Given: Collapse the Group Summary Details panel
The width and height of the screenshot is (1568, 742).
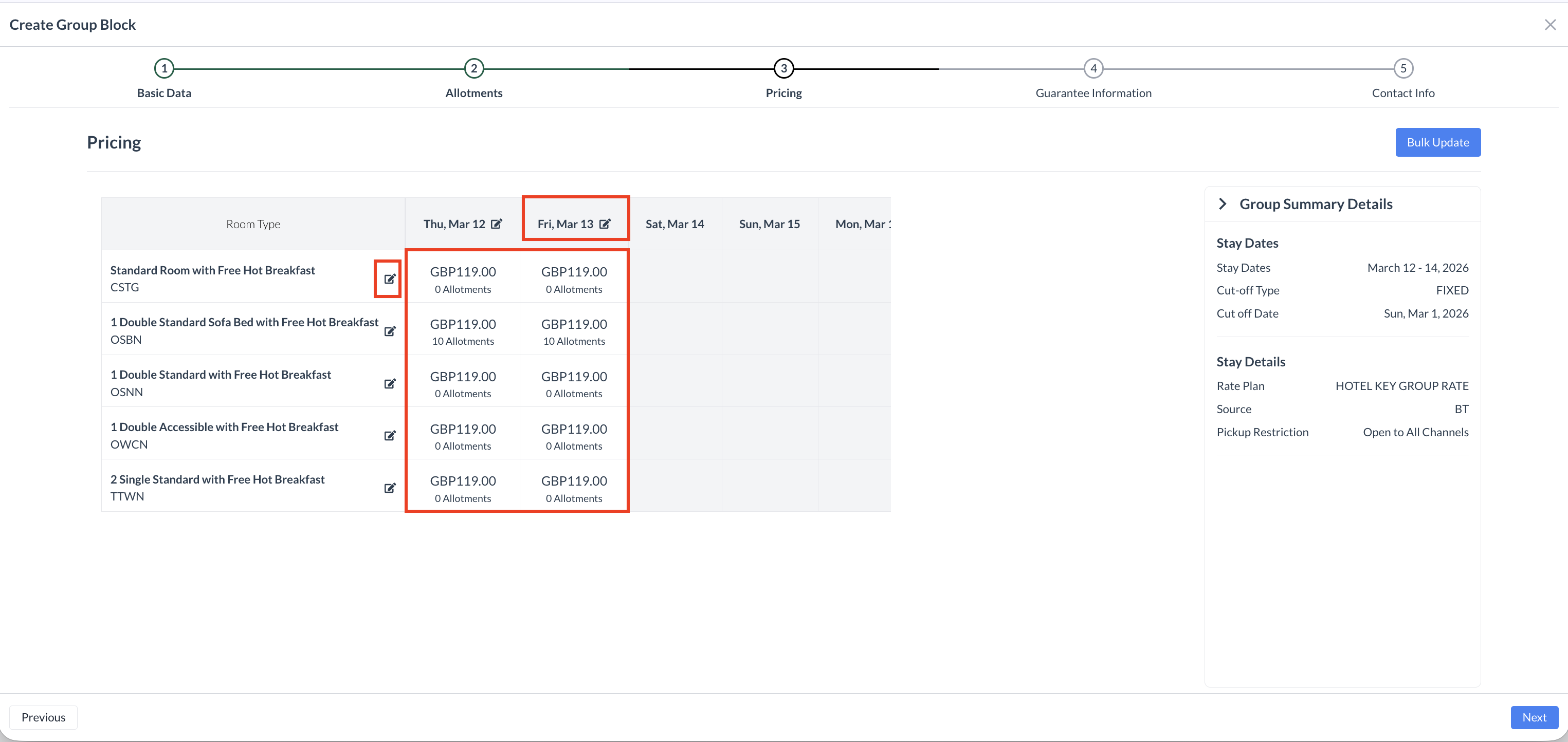Looking at the screenshot, I should pyautogui.click(x=1222, y=204).
